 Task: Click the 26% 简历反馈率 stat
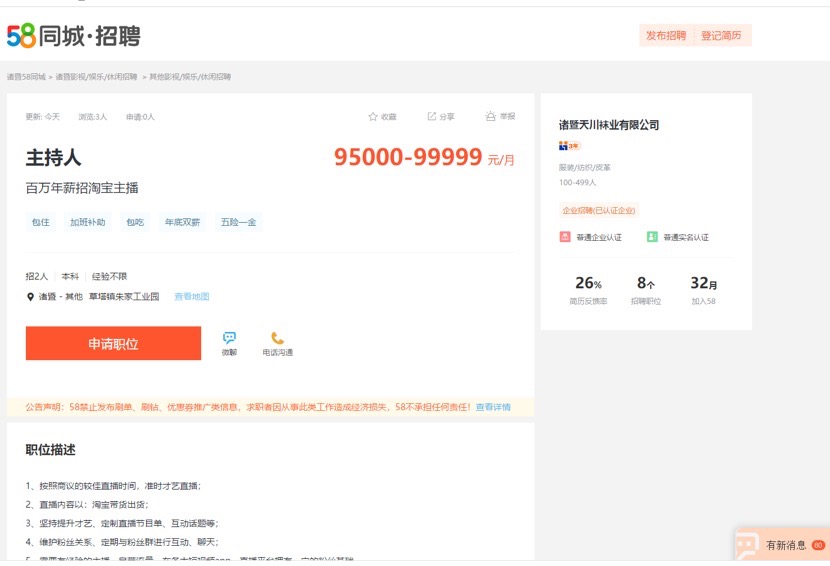pyautogui.click(x=589, y=290)
